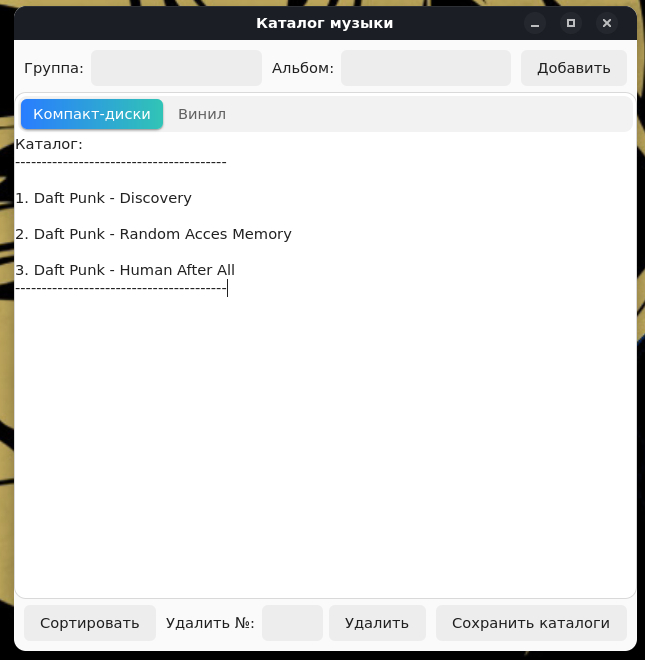The height and width of the screenshot is (660, 645).
Task: Click the Альбом: label
Action: point(303,68)
